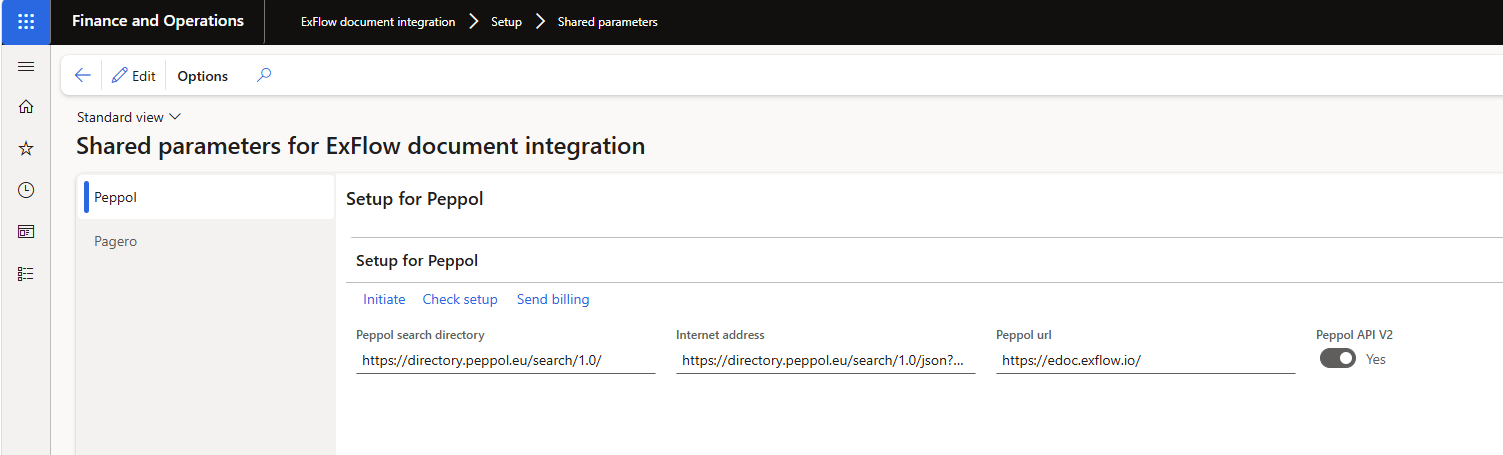This screenshot has width=1503, height=455.
Task: Click the Edit pencil button
Action: point(134,76)
